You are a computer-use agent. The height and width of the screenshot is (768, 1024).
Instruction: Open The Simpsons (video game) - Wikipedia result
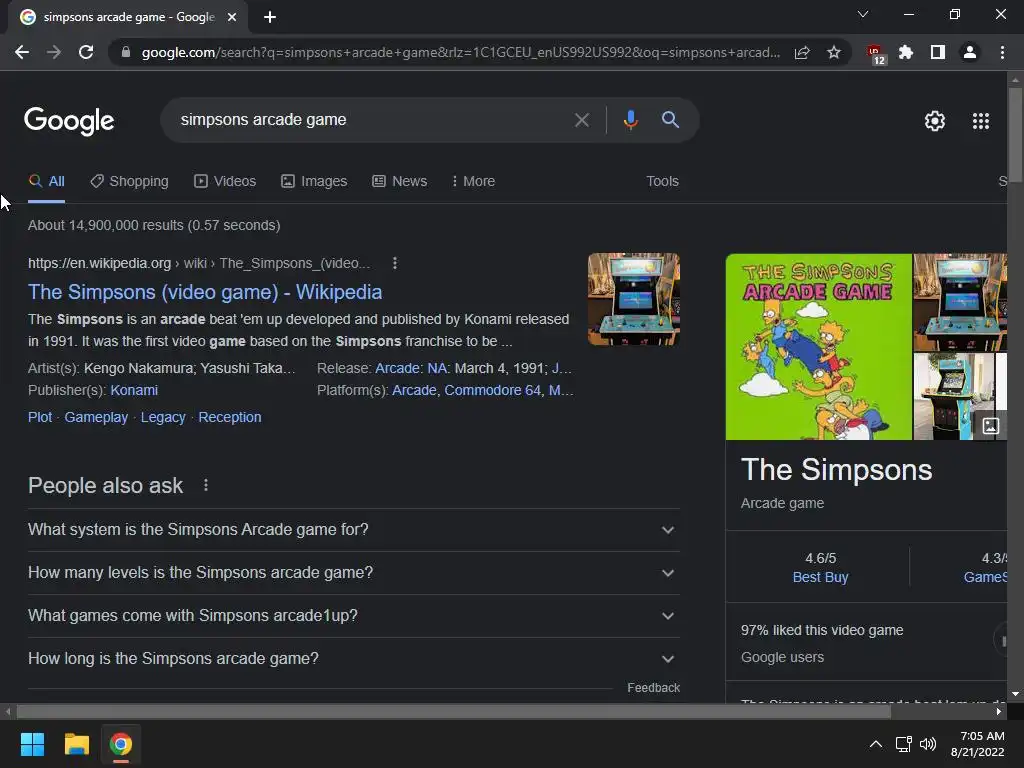point(204,292)
